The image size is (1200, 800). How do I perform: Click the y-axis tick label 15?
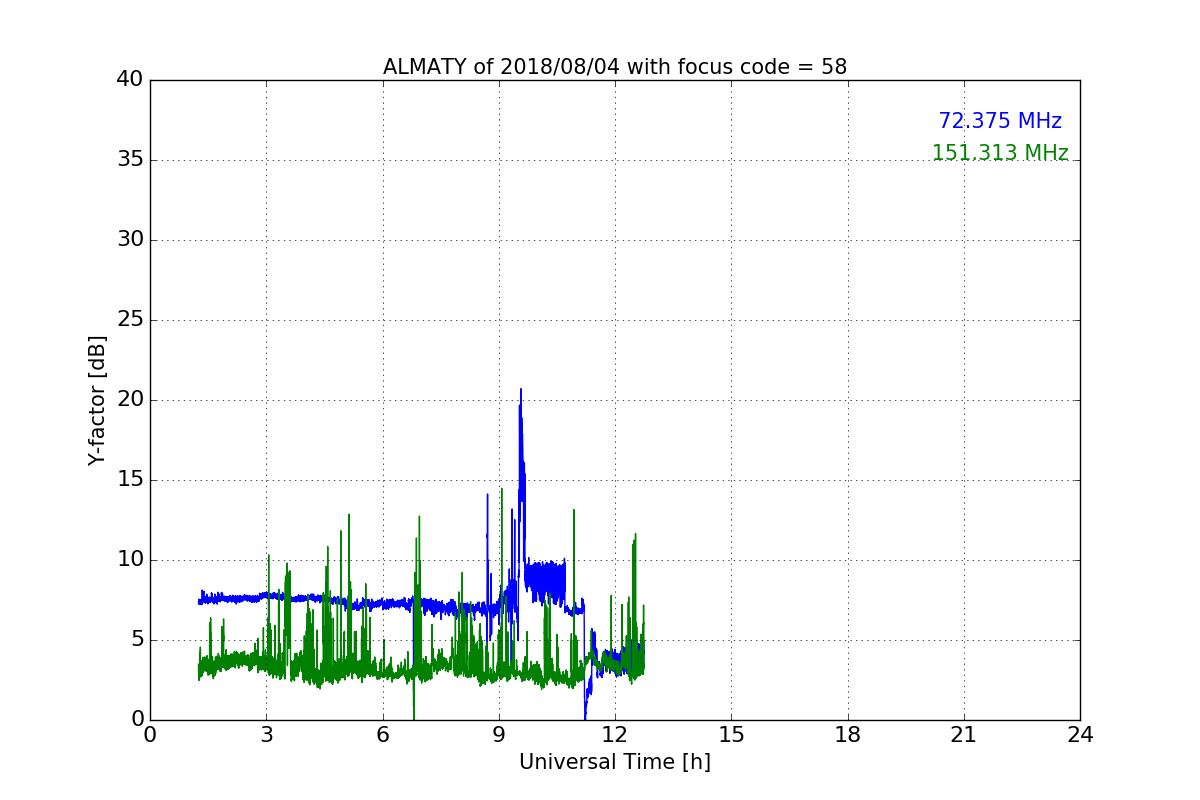pyautogui.click(x=130, y=480)
